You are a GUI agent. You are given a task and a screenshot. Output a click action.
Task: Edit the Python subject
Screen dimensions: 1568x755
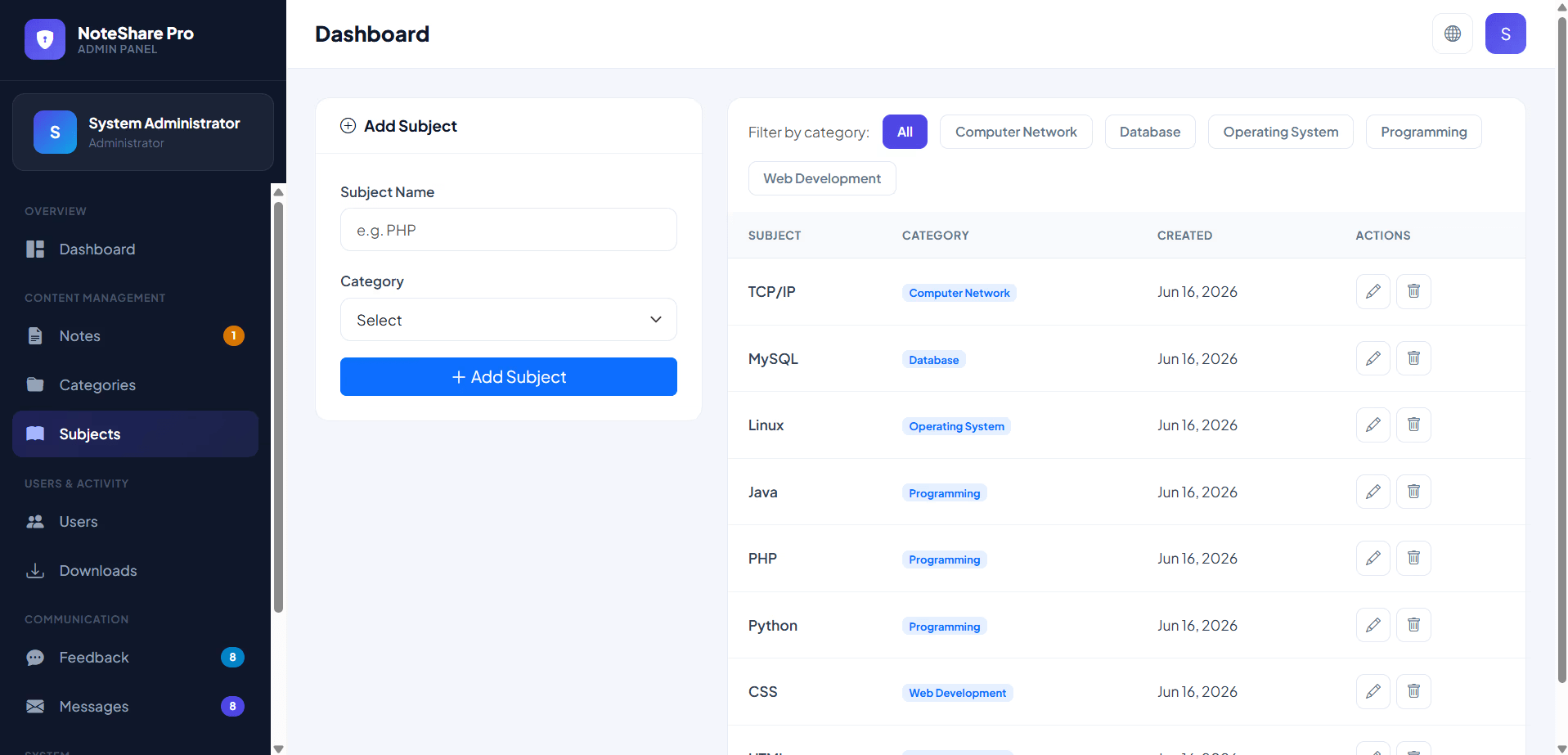pos(1373,625)
